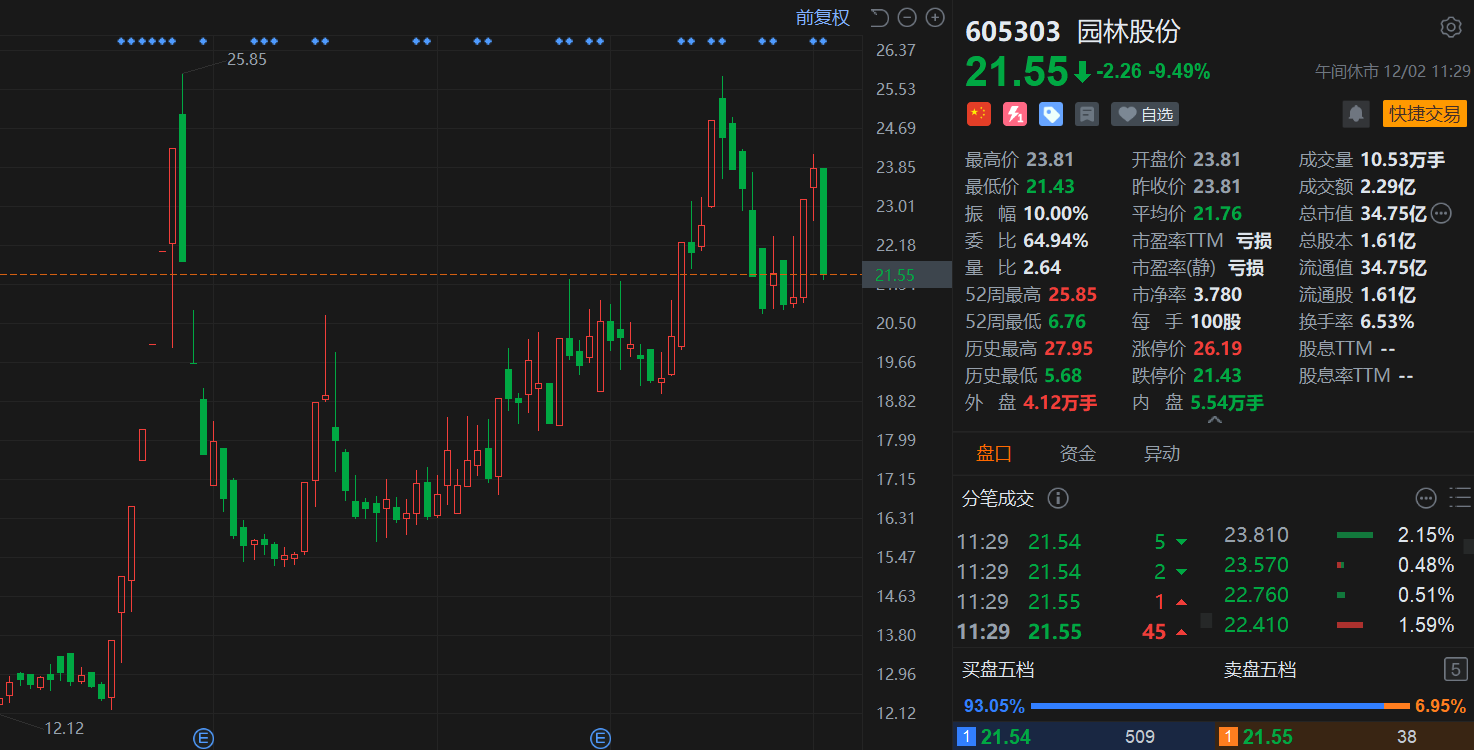Switch to the 资金 tab
The image size is (1474, 750).
click(x=1077, y=454)
